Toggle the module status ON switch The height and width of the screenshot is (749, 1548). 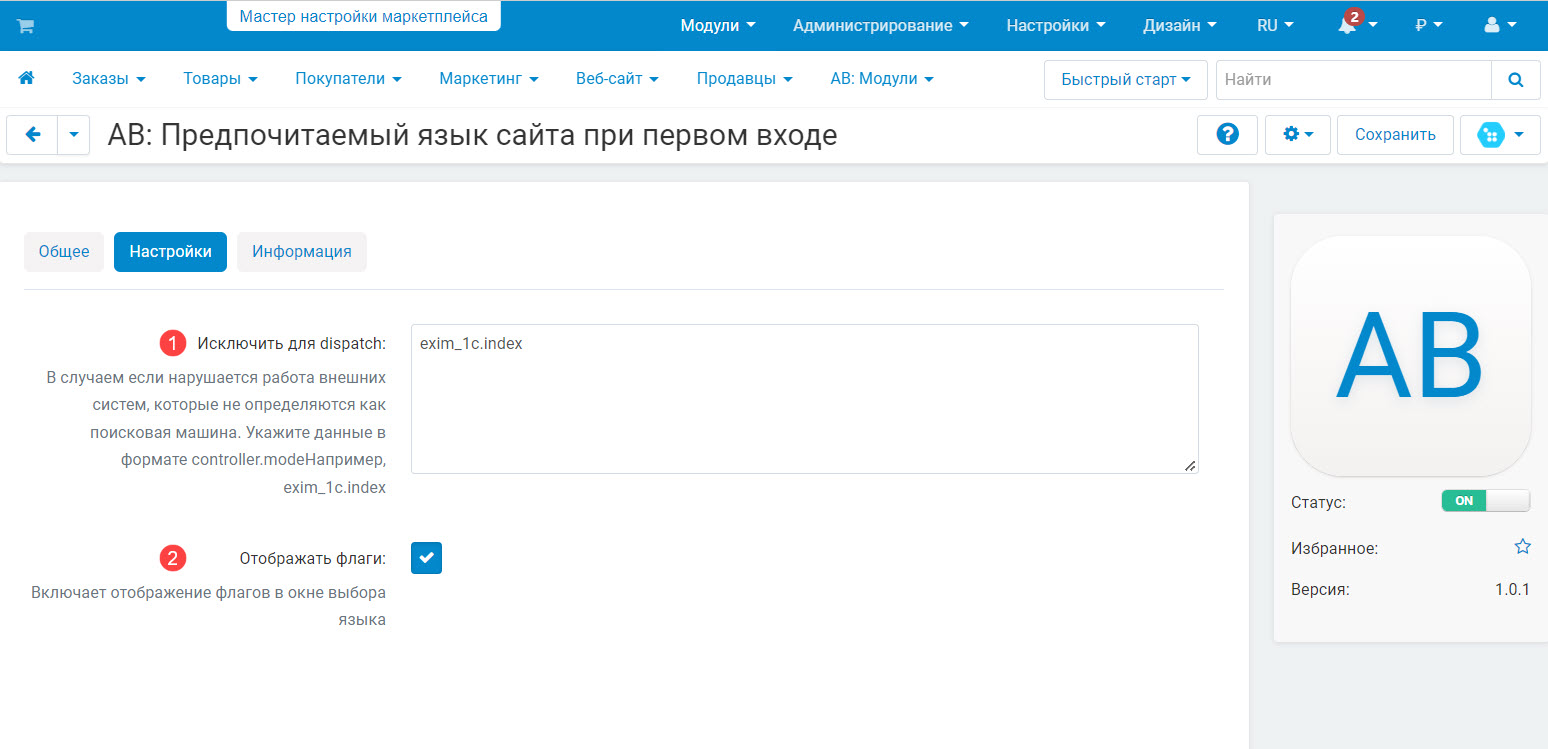(x=1486, y=501)
